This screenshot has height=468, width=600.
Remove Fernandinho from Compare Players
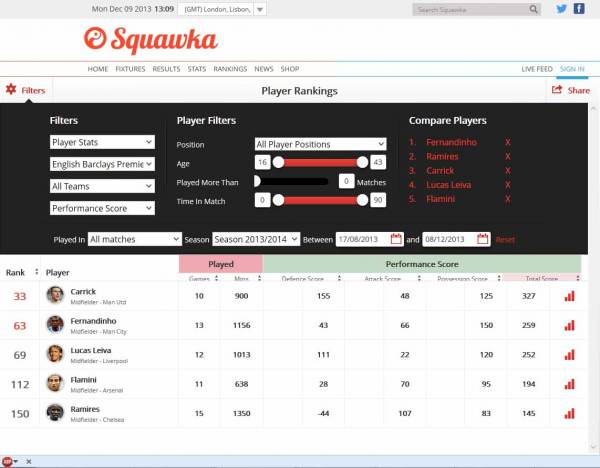pos(507,142)
